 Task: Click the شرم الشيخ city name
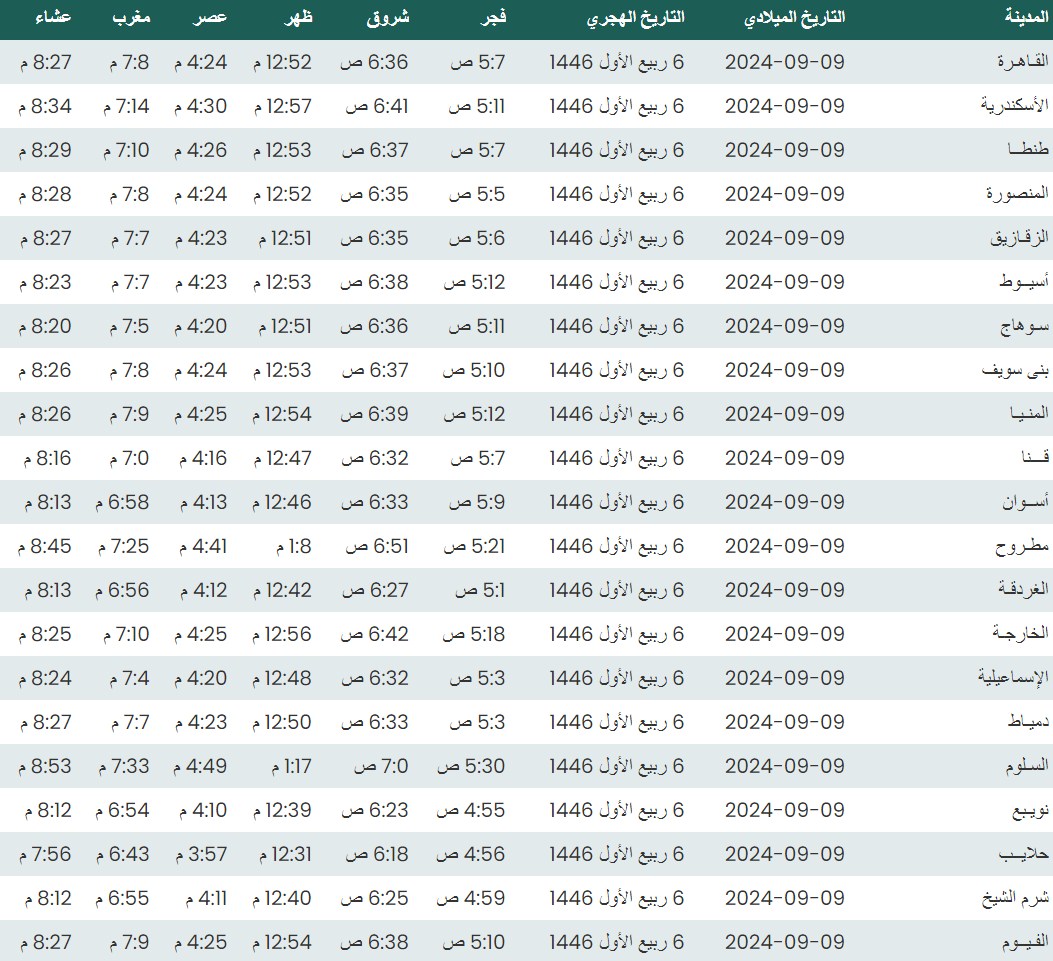coord(1014,898)
